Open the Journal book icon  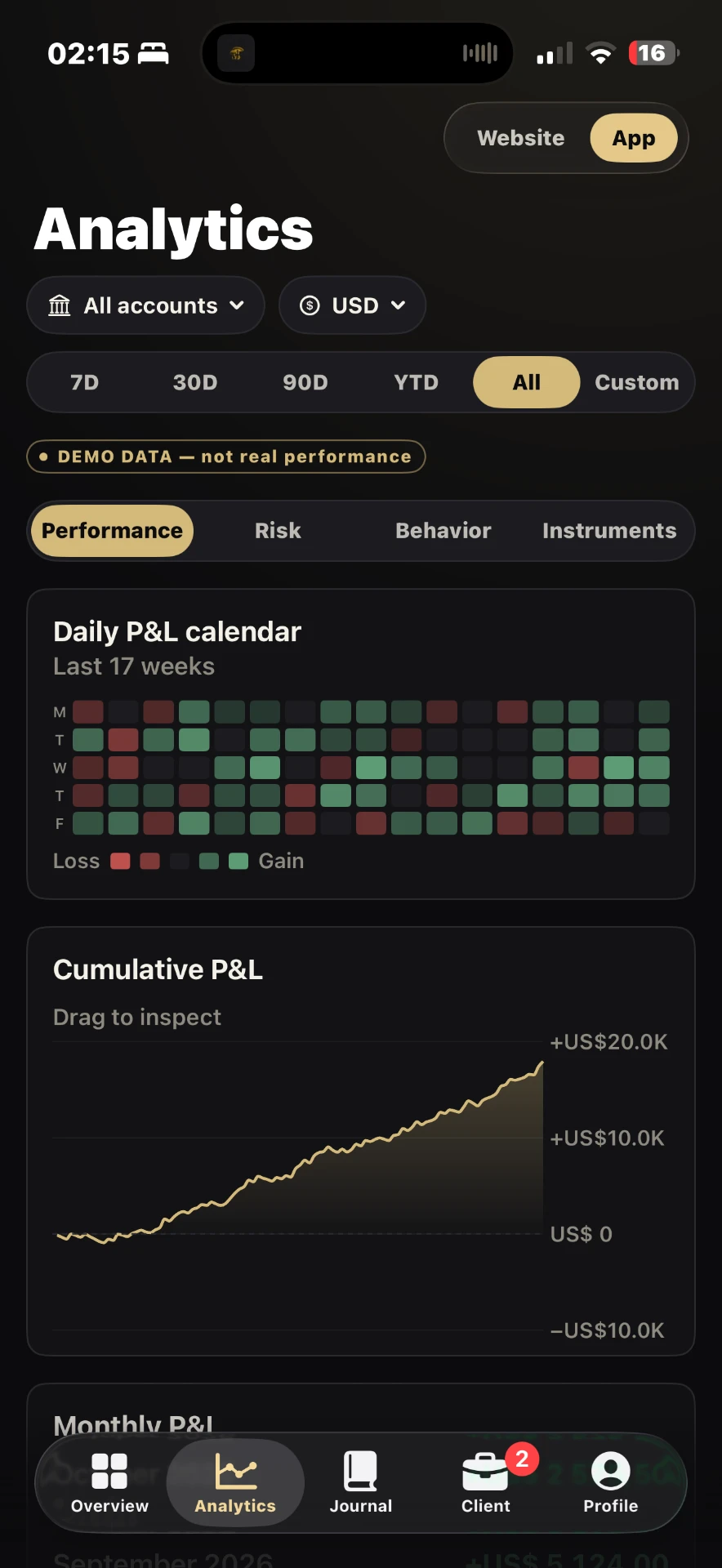pos(360,1471)
